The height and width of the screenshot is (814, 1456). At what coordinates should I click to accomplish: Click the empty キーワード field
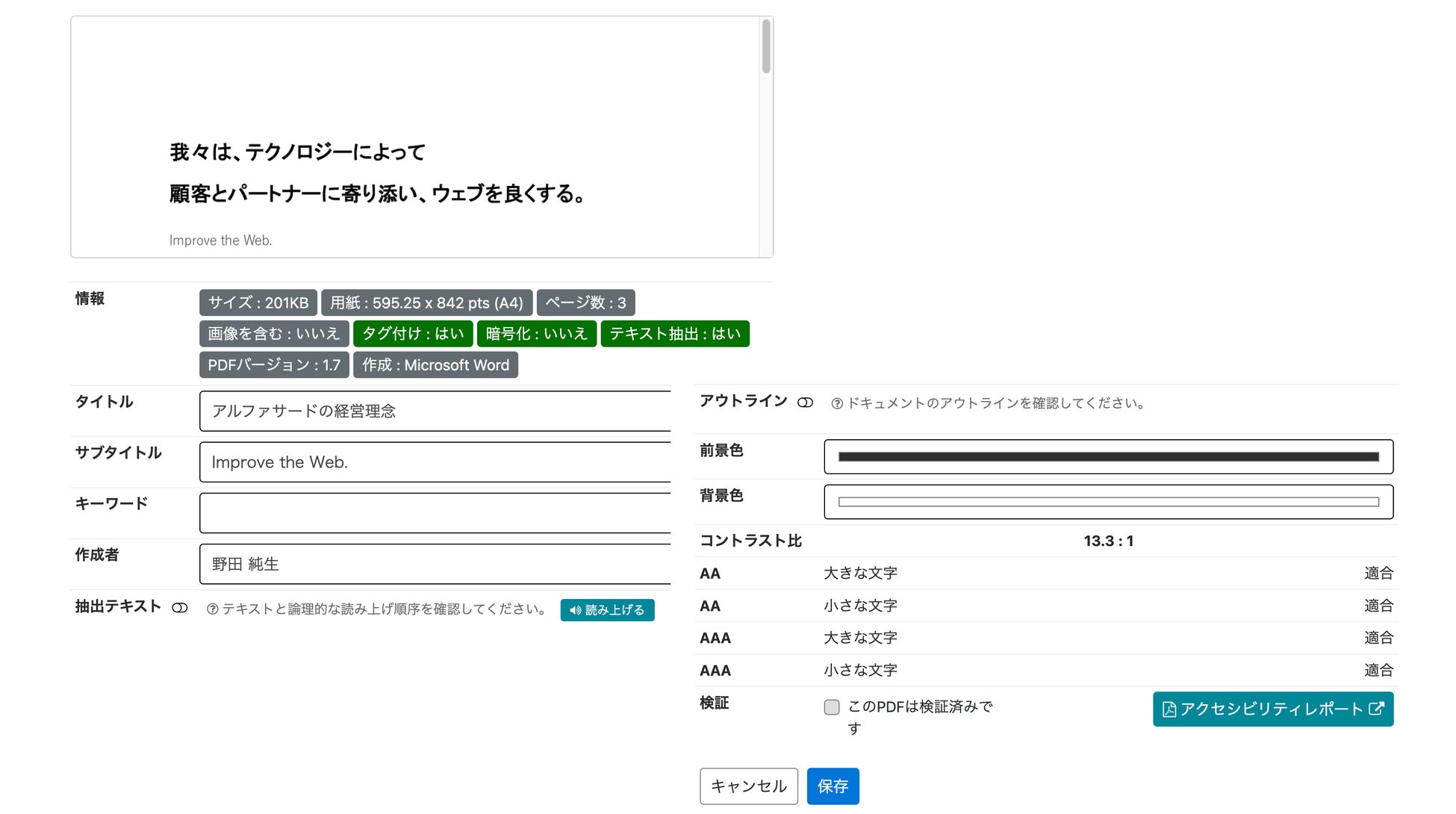click(435, 513)
